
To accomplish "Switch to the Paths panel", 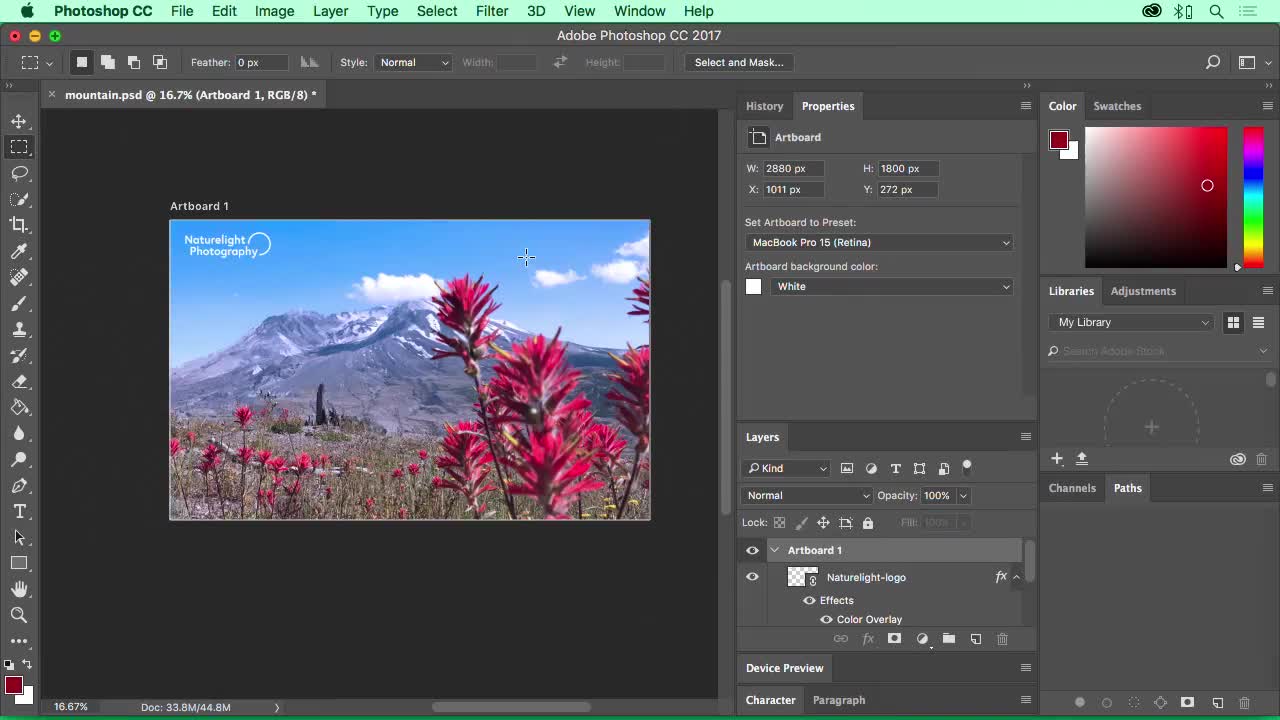I will click(x=1127, y=488).
